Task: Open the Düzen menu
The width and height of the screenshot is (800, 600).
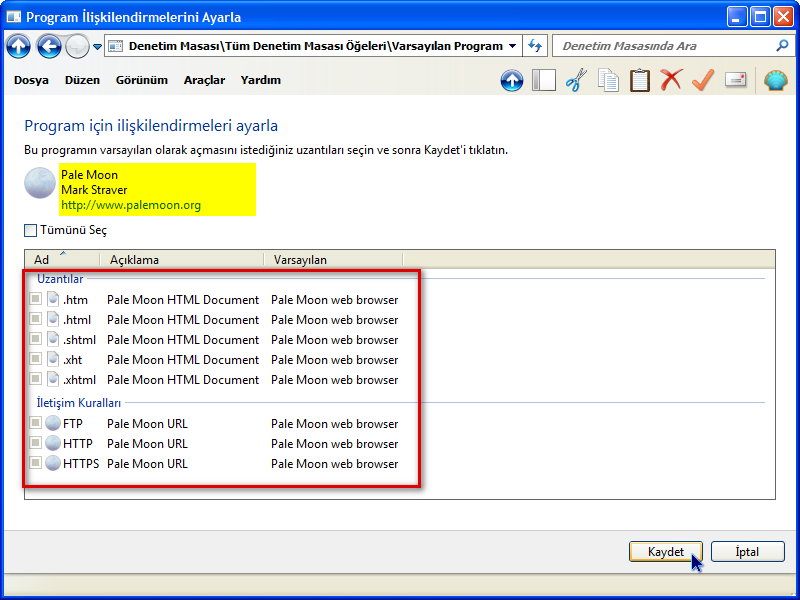Action: [82, 80]
